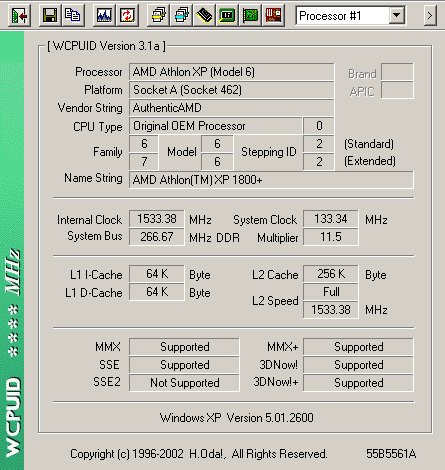Click the empty APIC field
This screenshot has width=445, height=470.
[397, 90]
